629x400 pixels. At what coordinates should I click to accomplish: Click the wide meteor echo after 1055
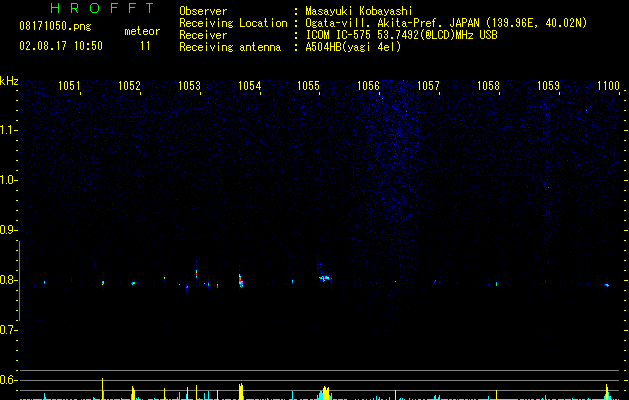click(x=325, y=278)
